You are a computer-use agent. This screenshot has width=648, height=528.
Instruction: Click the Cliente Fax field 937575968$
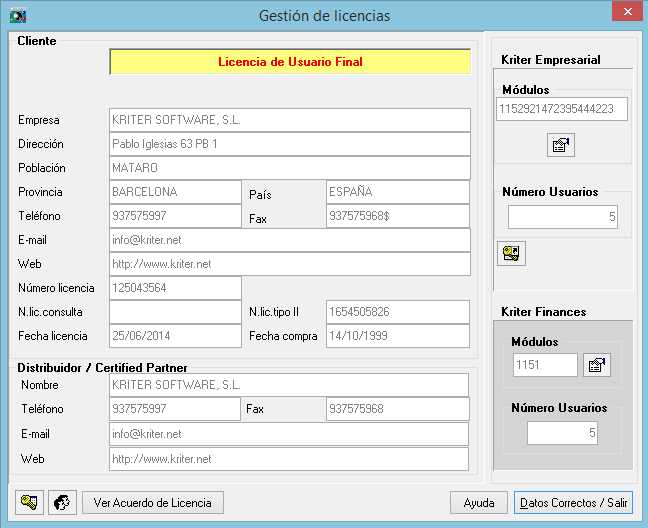(398, 216)
